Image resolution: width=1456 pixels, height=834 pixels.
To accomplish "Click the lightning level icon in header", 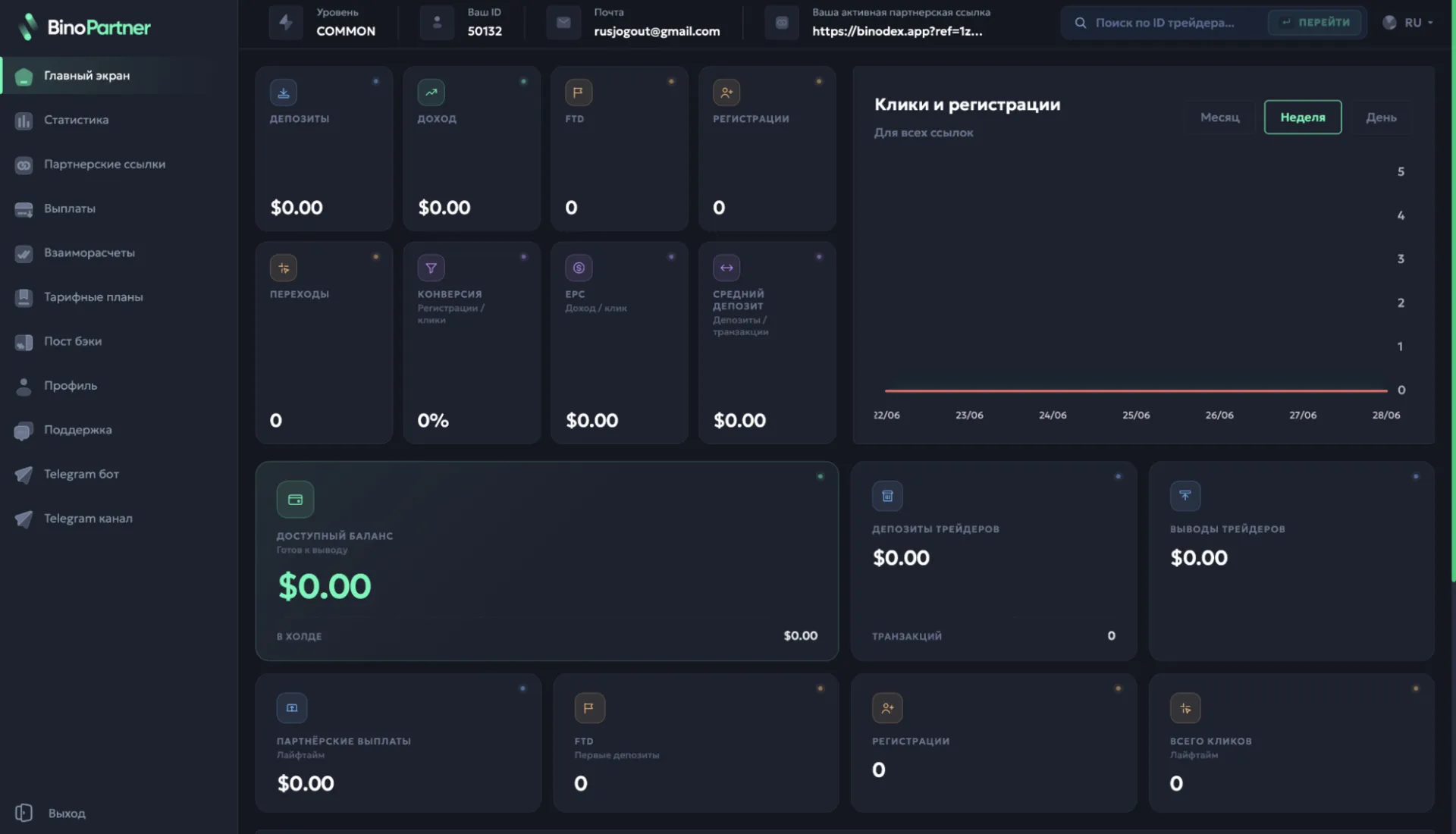I will (x=286, y=23).
